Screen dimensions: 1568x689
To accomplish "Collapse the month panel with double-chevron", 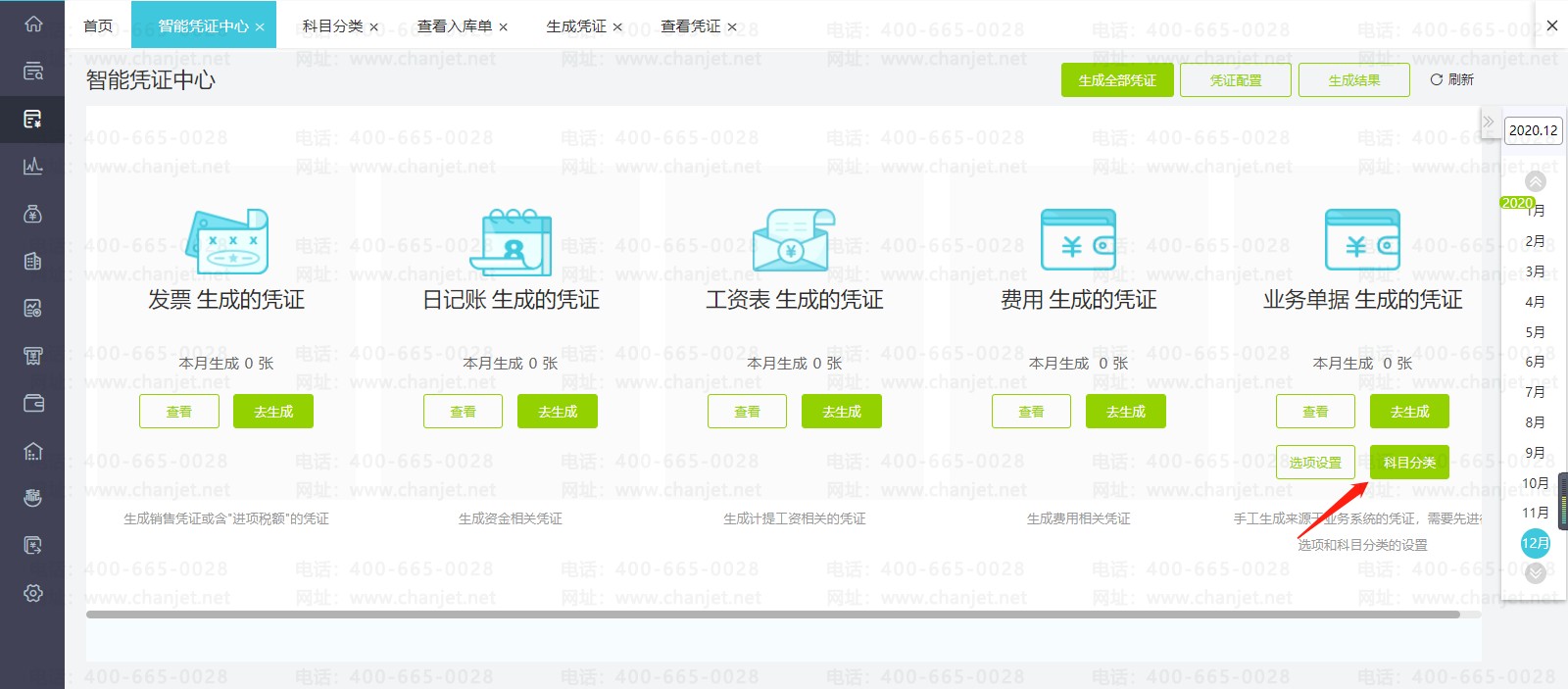I will (x=1489, y=123).
